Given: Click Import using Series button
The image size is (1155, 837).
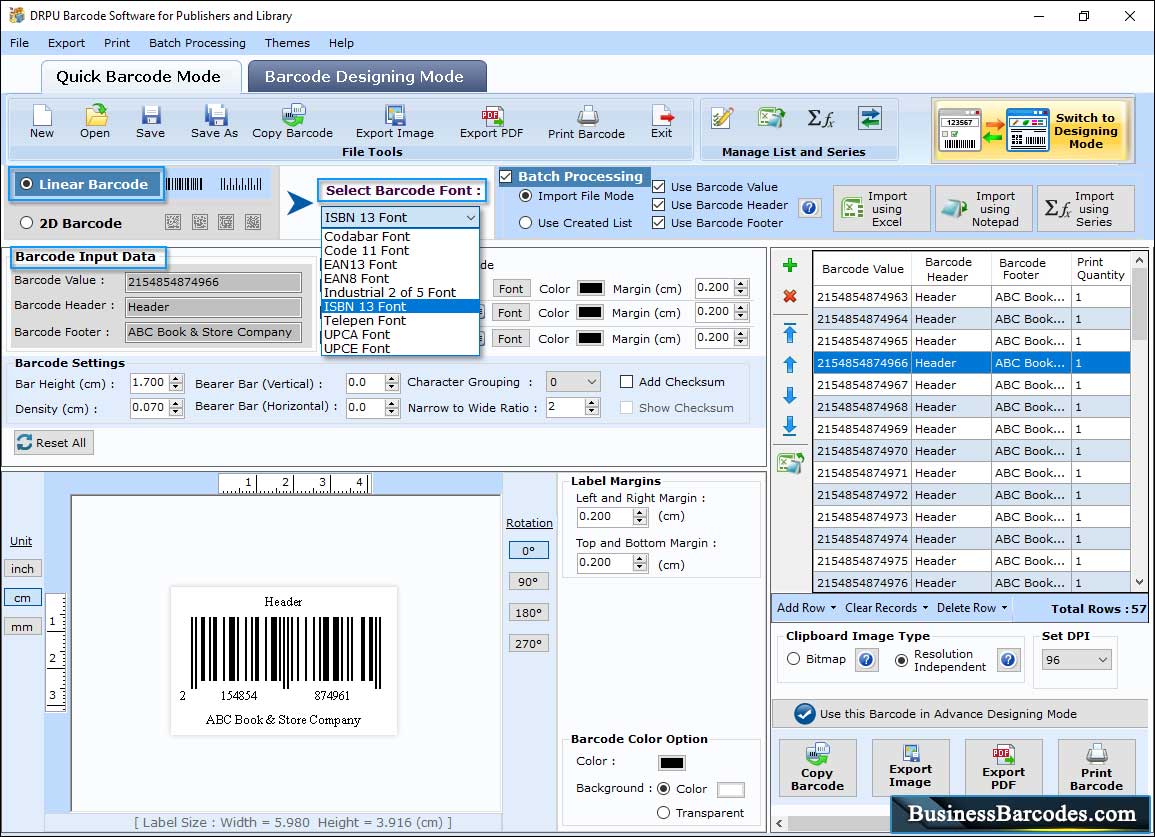Looking at the screenshot, I should 1086,209.
